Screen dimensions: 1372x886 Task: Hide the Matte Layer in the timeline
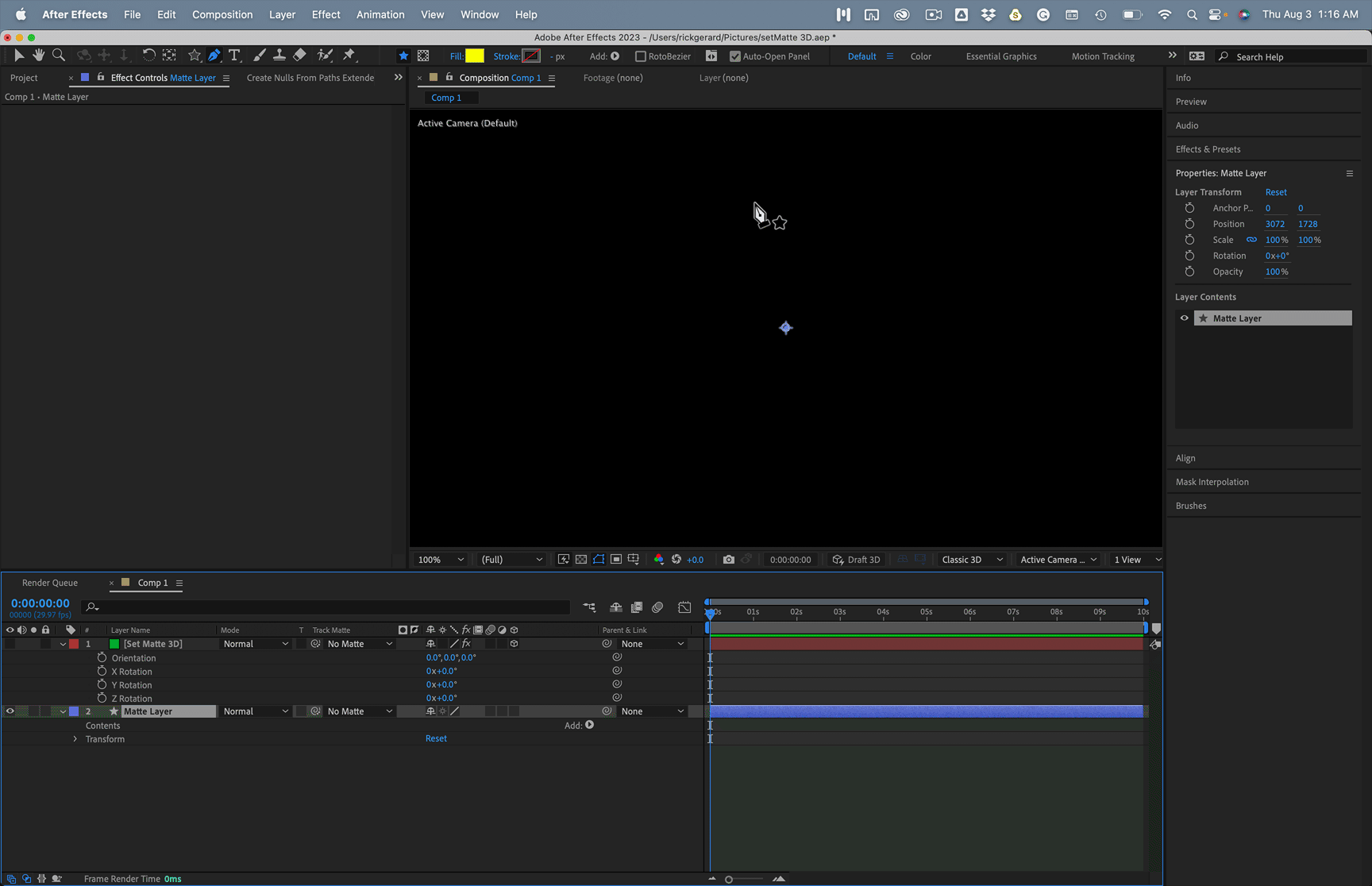click(x=10, y=711)
